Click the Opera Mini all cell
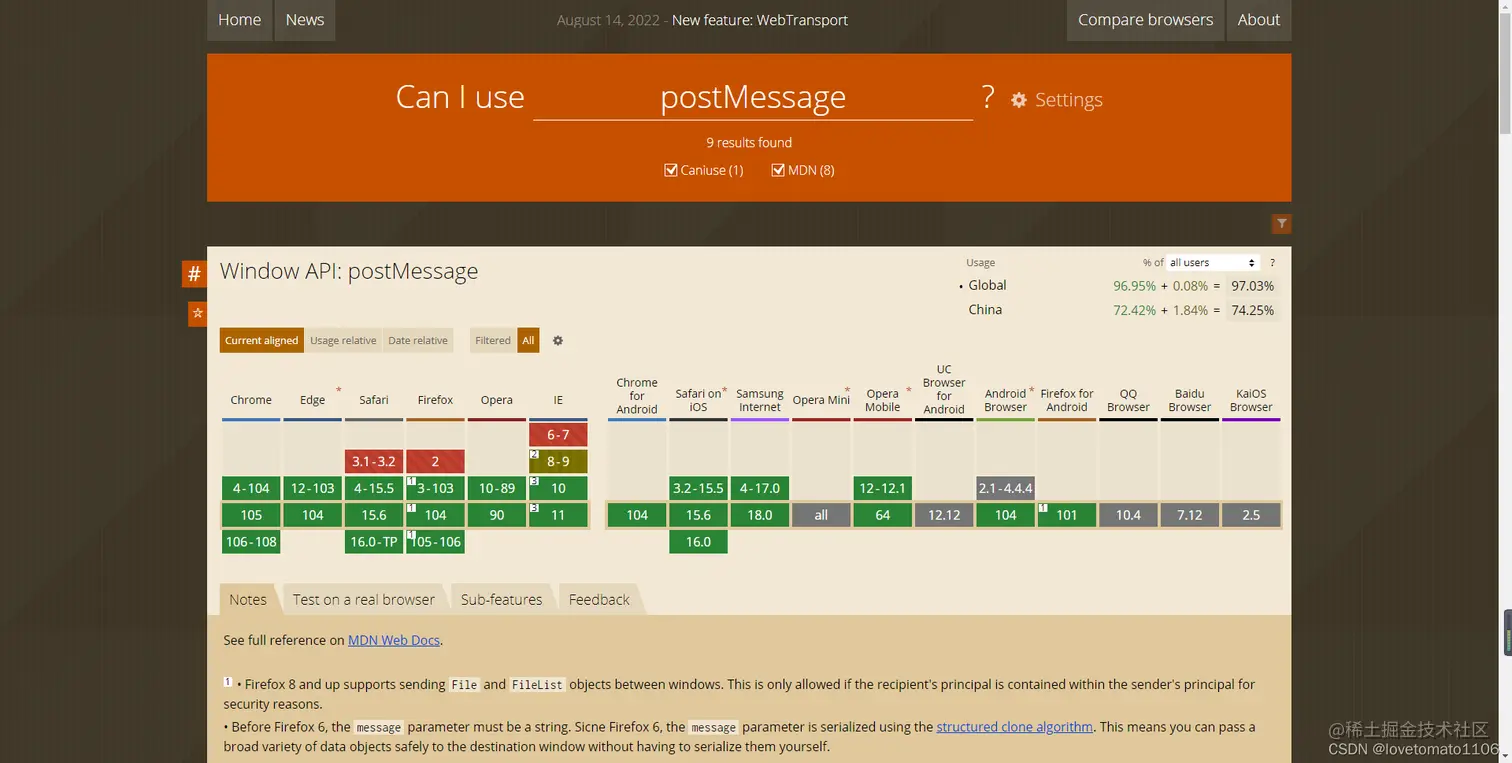1512x763 pixels. pos(821,515)
